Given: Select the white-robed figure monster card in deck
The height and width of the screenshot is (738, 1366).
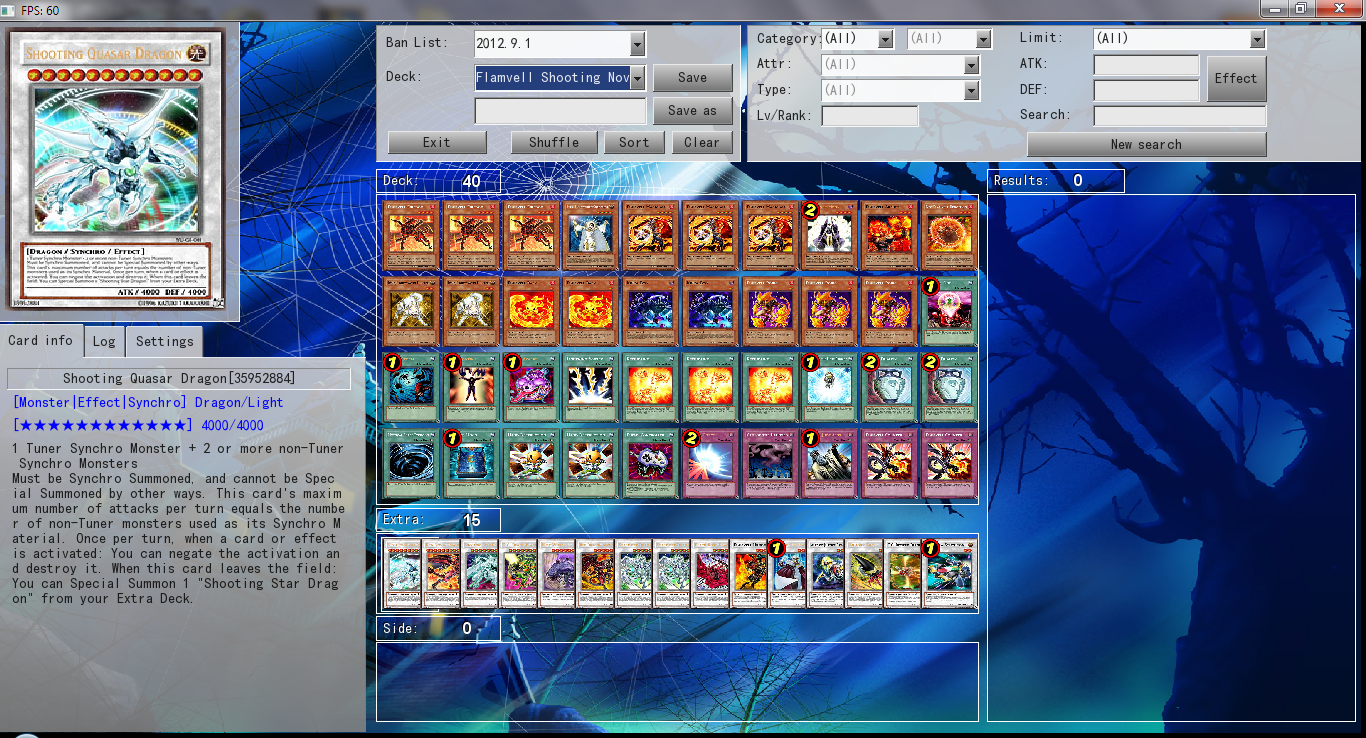Looking at the screenshot, I should coord(591,235).
